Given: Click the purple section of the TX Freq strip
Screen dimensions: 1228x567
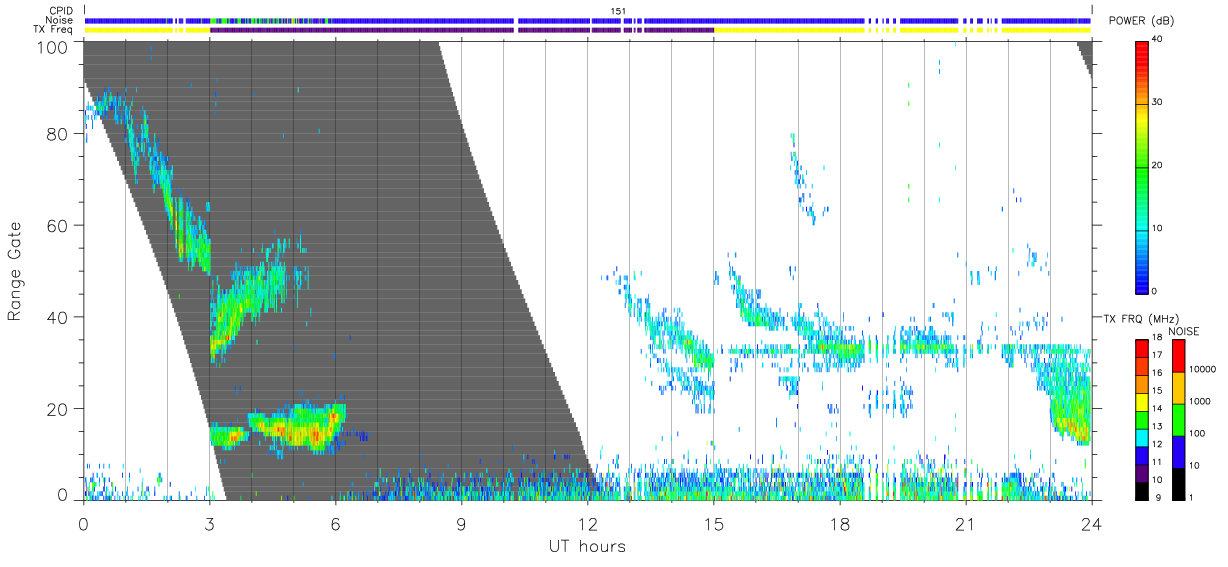Looking at the screenshot, I should [x=462, y=30].
